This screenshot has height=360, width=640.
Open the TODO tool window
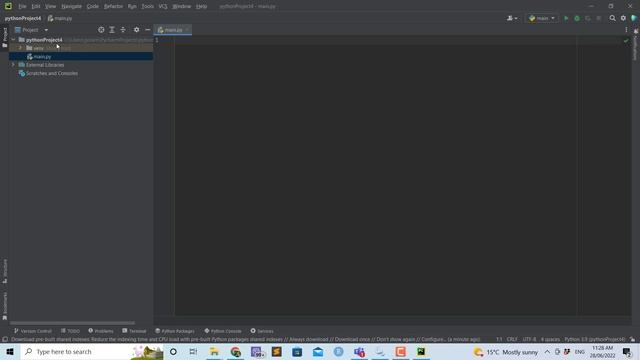[x=70, y=331]
